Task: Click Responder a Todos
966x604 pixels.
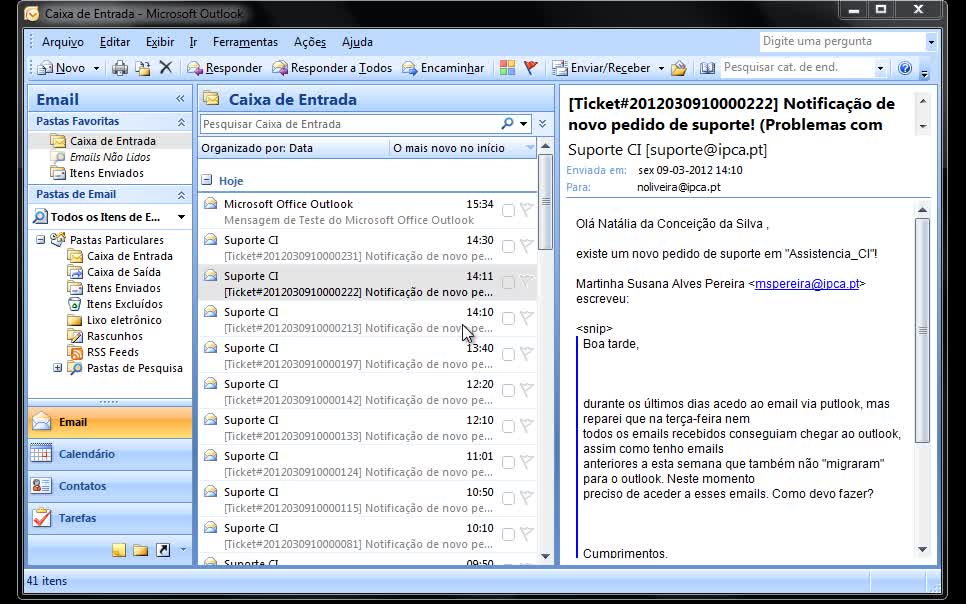Action: 332,68
